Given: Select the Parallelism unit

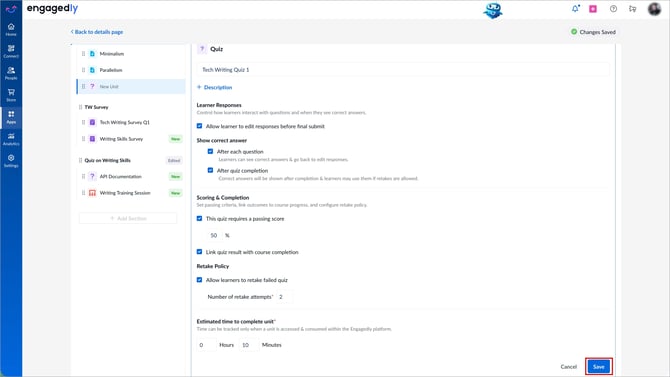Looking at the screenshot, I should 131,70.
